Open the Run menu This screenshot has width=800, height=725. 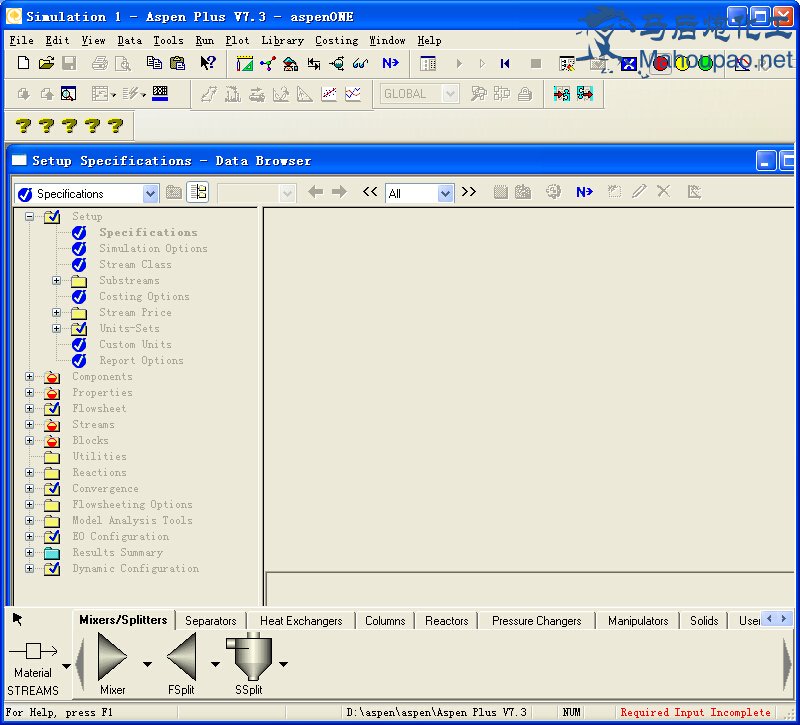(205, 40)
